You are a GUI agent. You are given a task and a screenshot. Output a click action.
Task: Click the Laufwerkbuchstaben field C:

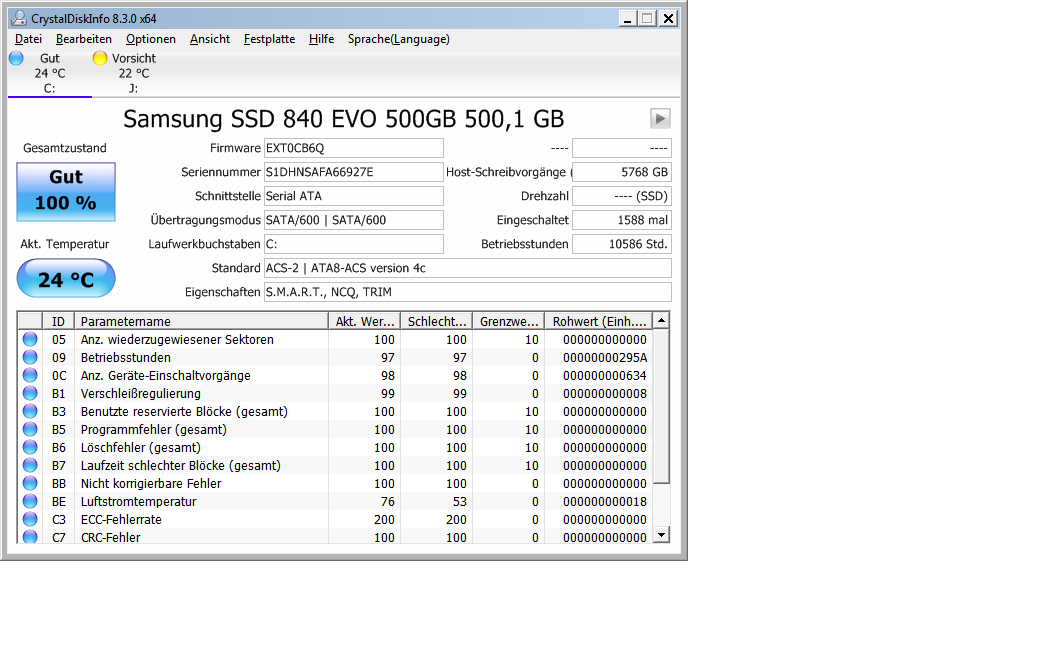(353, 244)
